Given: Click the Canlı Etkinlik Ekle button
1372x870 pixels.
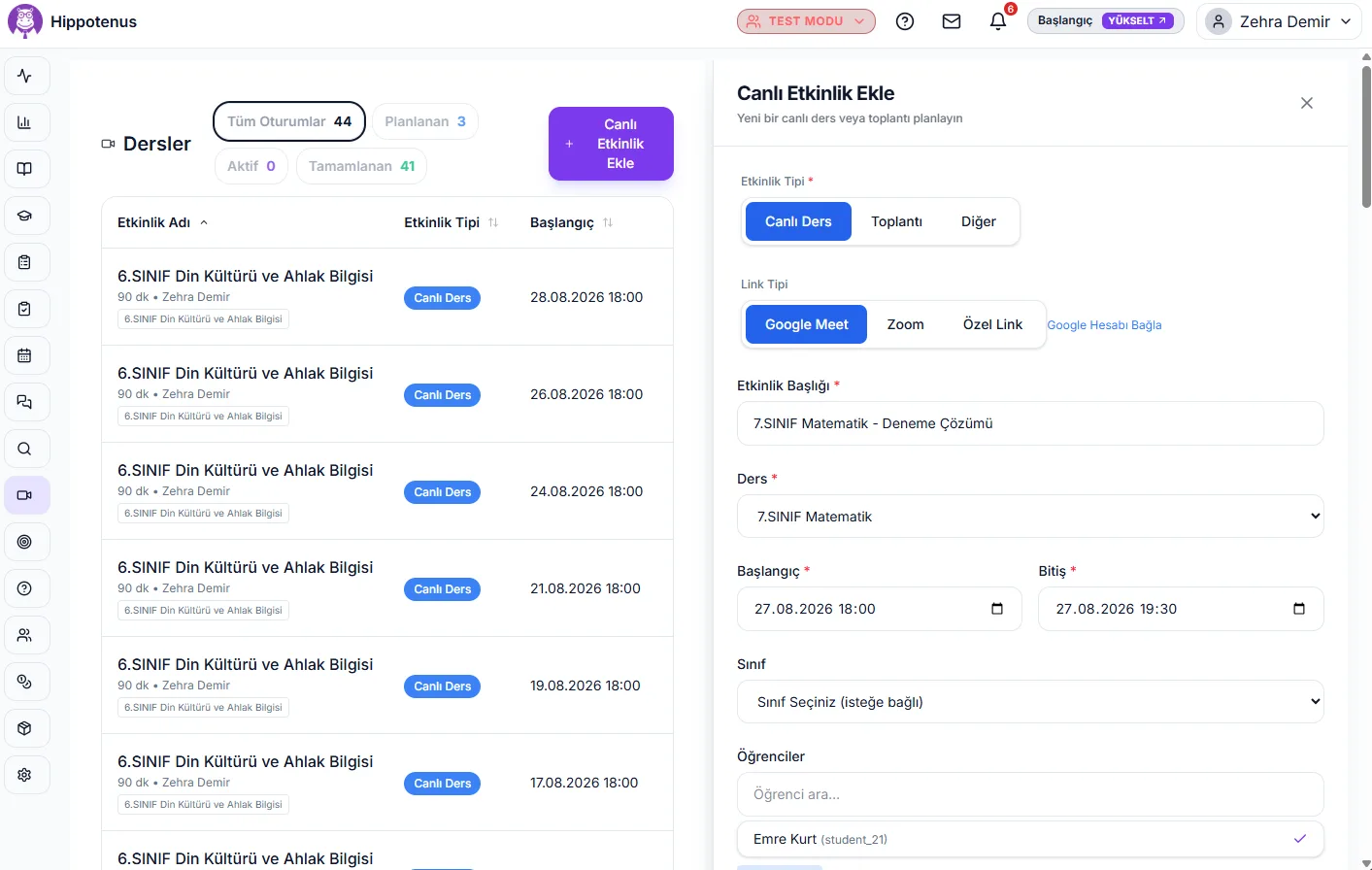Looking at the screenshot, I should [x=611, y=144].
